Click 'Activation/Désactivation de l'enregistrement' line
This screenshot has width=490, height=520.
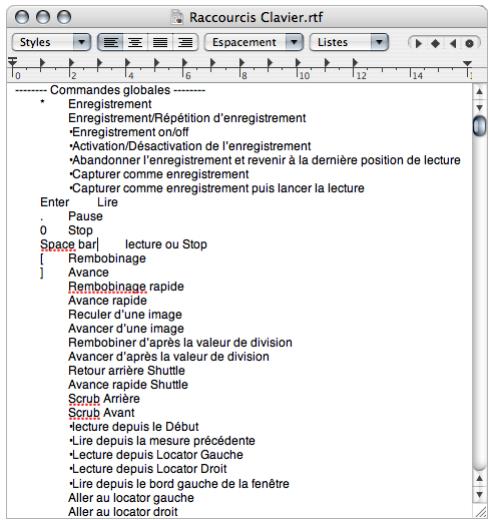(190, 146)
